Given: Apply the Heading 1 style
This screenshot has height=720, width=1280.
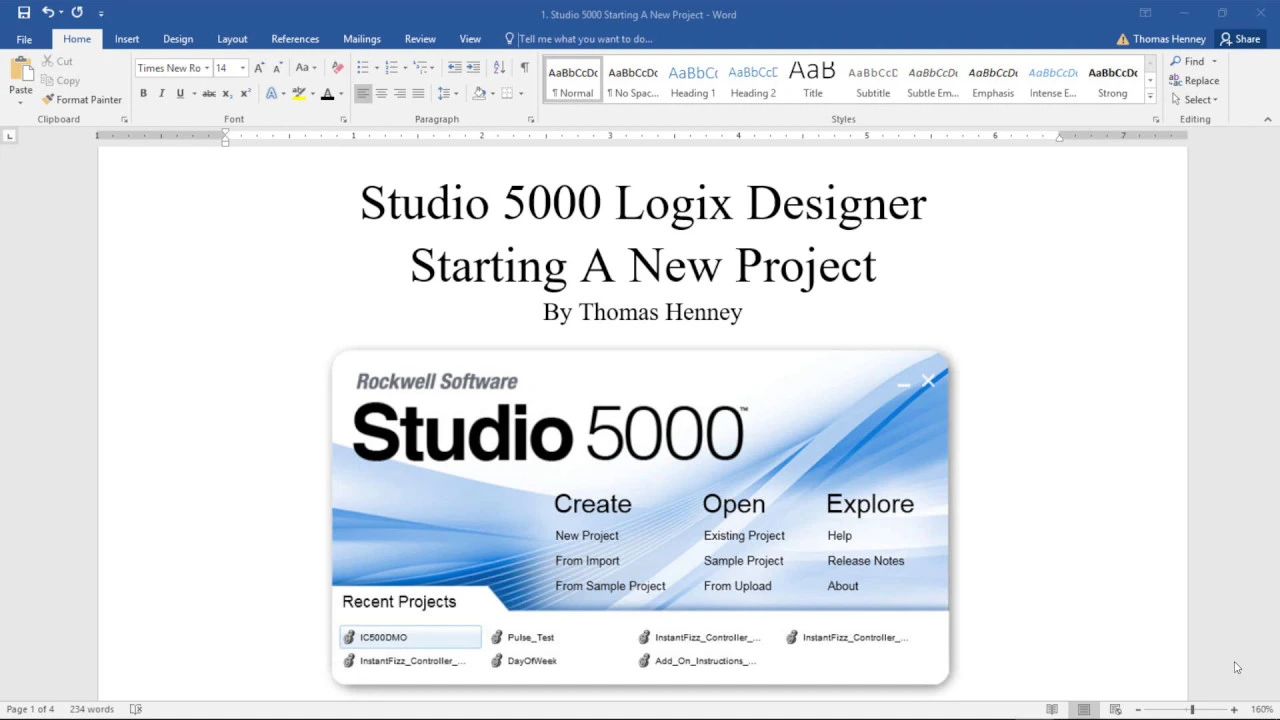Looking at the screenshot, I should pos(693,80).
